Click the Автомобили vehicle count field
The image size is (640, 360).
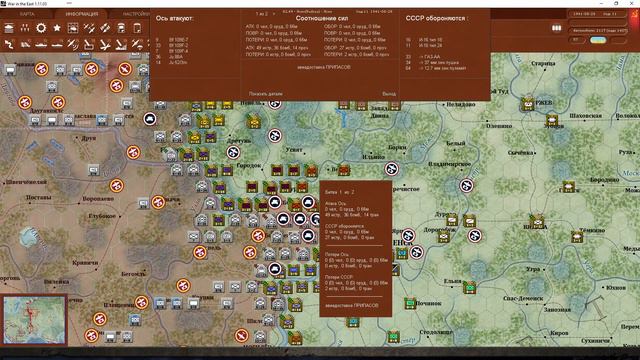pyautogui.click(x=598, y=31)
